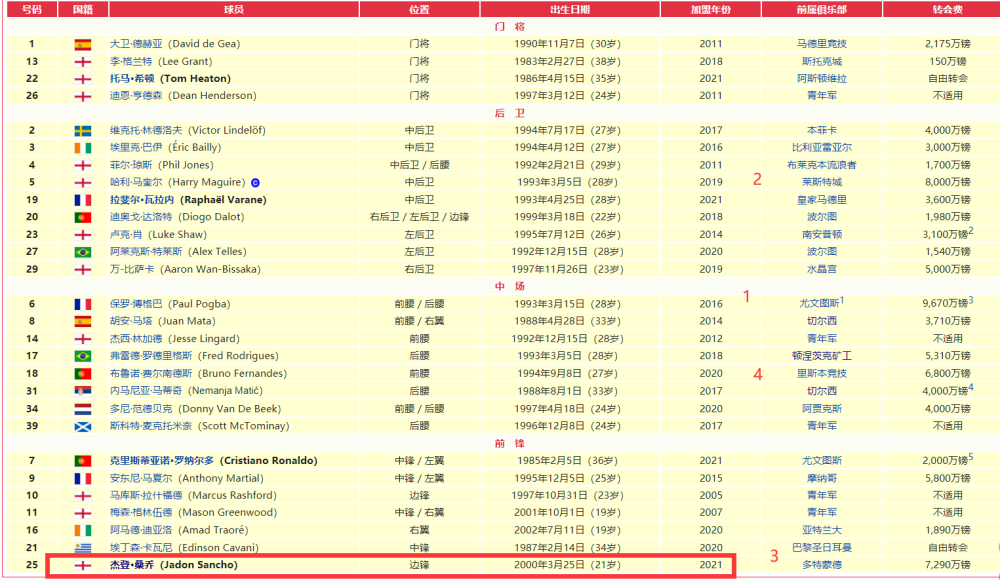Click the Ivory Coast flag beside Éric Bailly

tap(83, 148)
